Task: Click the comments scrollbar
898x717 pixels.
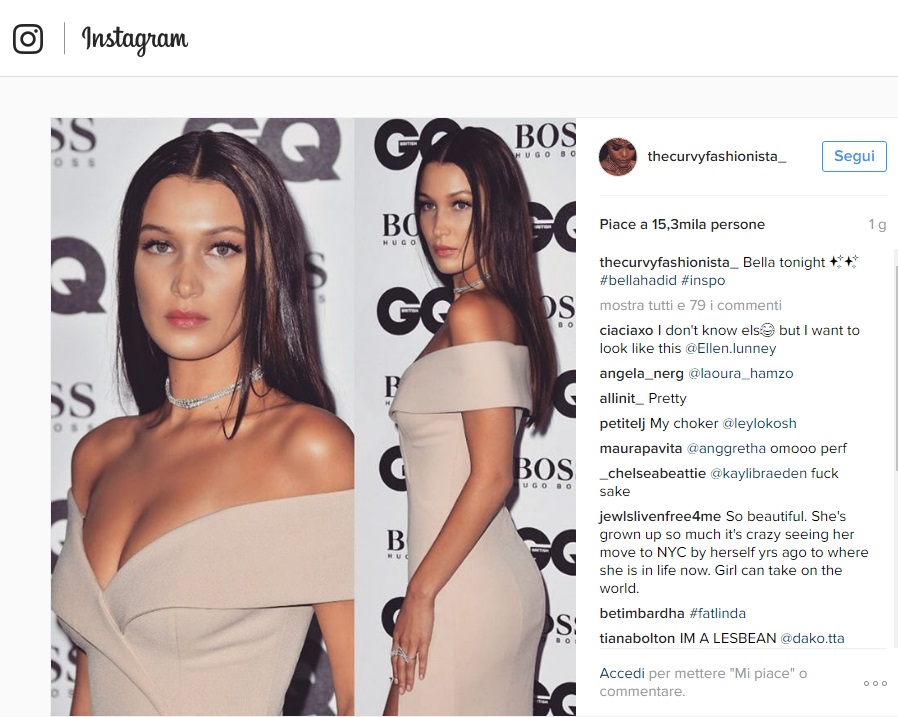Action: [x=894, y=450]
